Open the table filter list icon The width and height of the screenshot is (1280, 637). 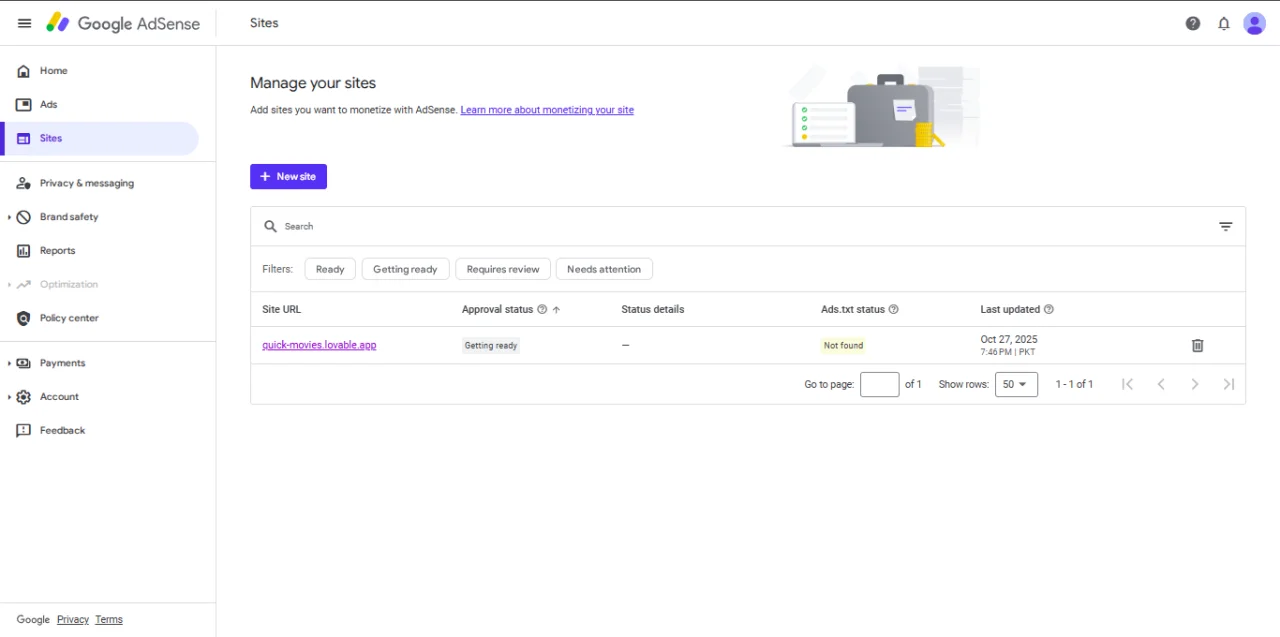[x=1226, y=226]
